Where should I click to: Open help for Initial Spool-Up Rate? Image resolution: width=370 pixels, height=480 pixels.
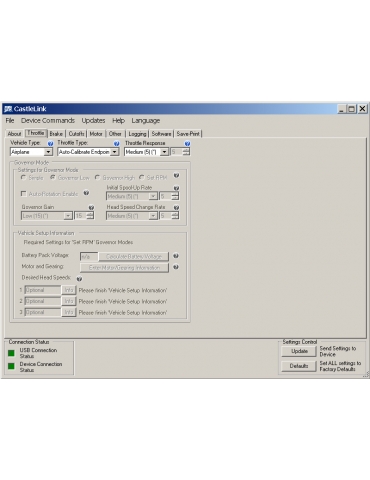coord(176,188)
